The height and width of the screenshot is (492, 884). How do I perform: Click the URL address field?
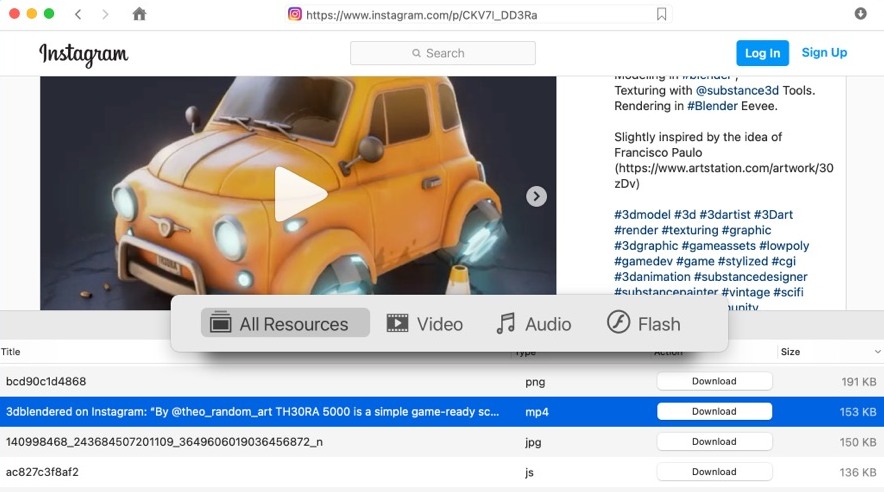click(x=477, y=15)
